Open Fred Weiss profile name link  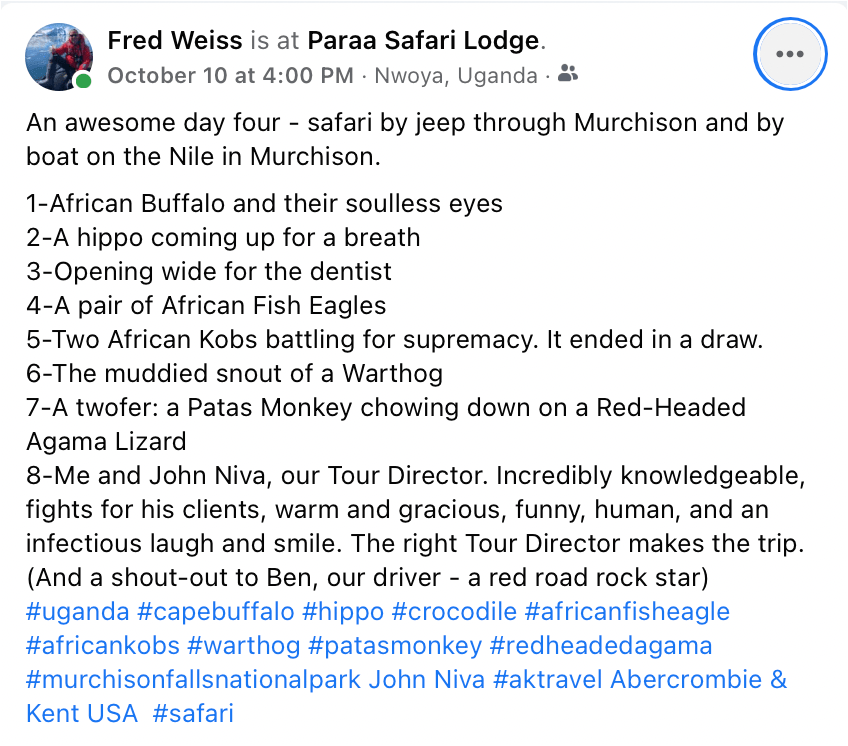pyautogui.click(x=175, y=41)
